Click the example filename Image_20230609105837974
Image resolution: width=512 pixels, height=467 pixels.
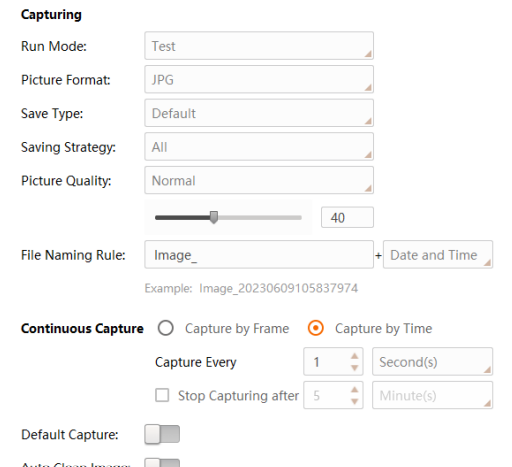[x=278, y=288]
